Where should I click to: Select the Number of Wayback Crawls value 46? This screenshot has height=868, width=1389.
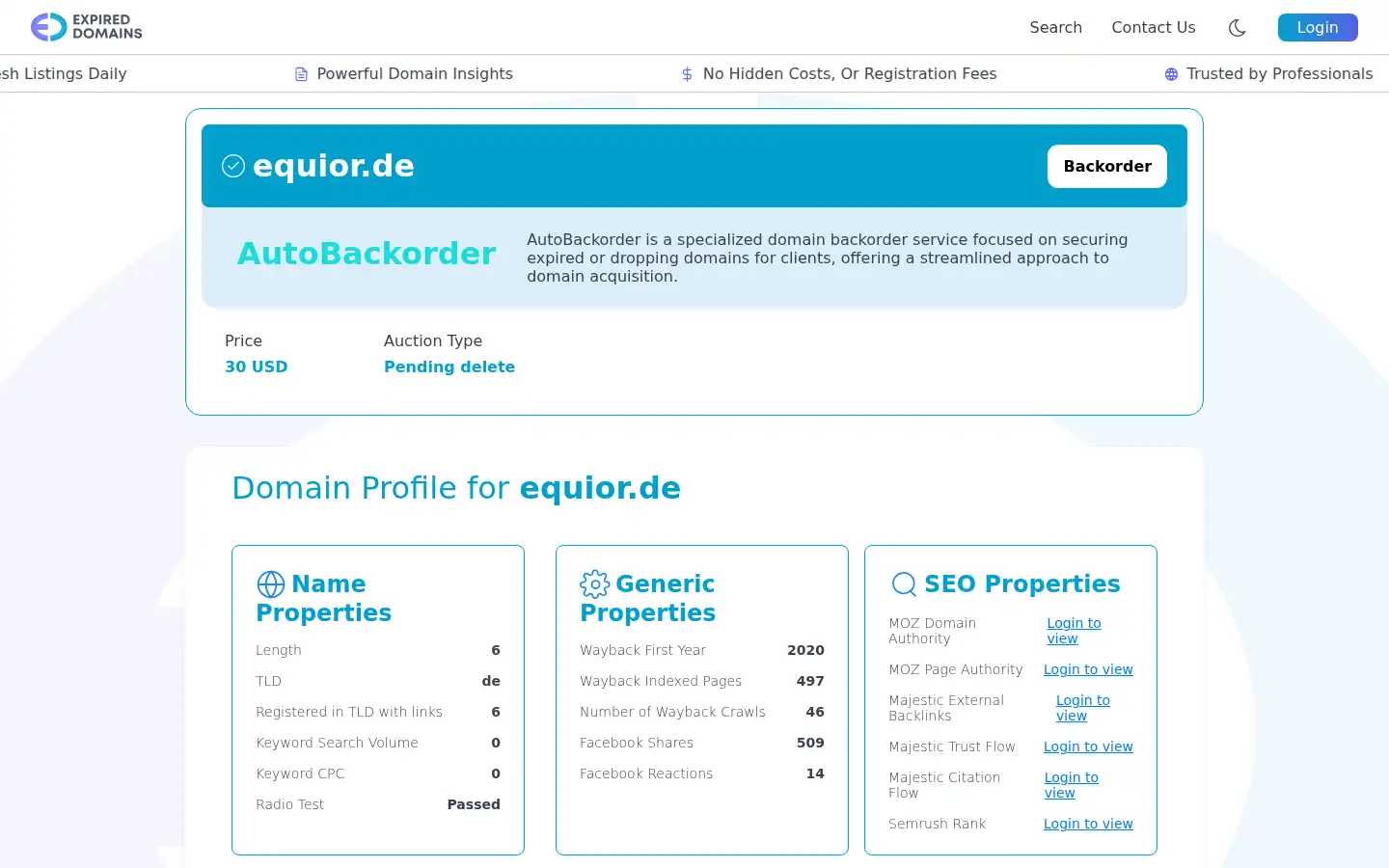(x=815, y=712)
